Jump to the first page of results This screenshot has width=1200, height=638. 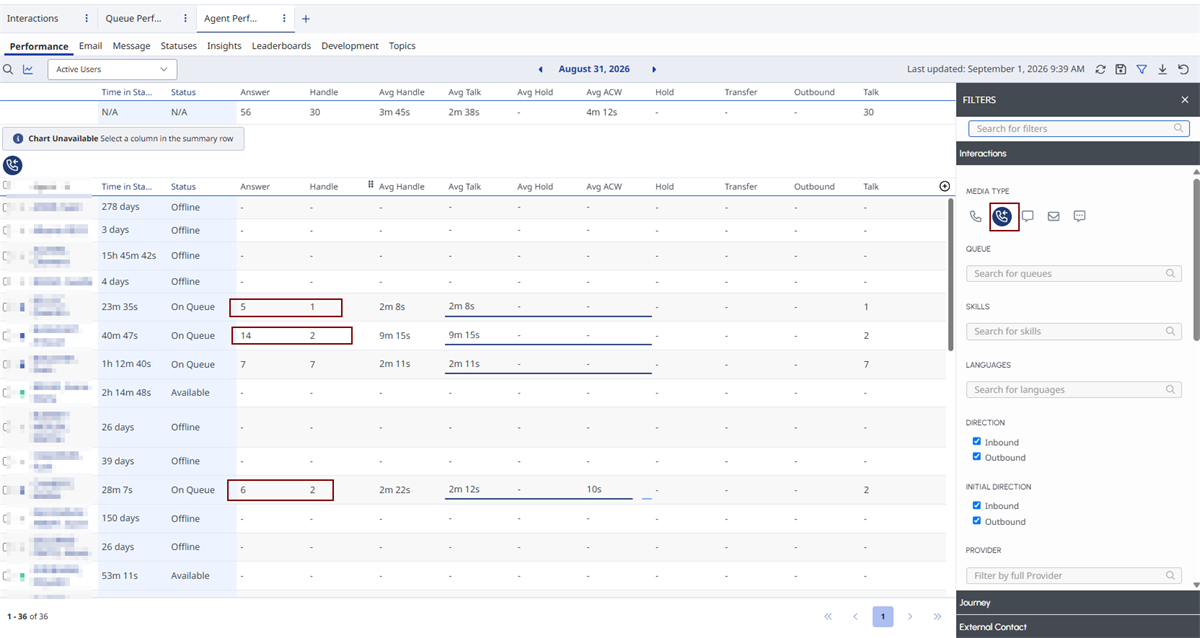pyautogui.click(x=828, y=617)
